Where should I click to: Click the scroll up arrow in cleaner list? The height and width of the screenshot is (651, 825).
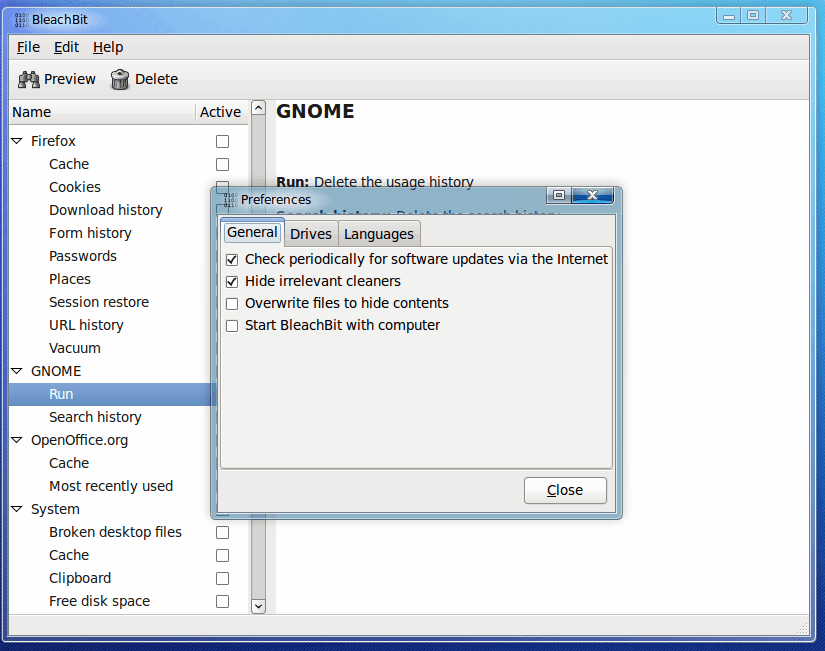click(x=258, y=107)
